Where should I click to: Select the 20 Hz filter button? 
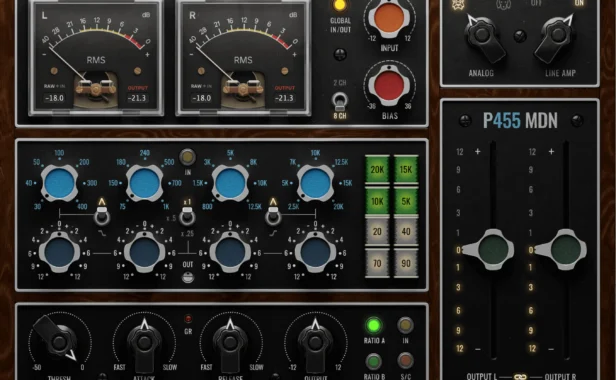pyautogui.click(x=377, y=232)
